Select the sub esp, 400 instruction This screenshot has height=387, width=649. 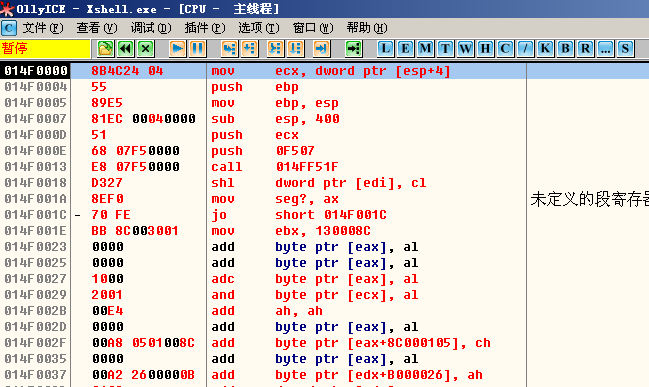[275, 119]
